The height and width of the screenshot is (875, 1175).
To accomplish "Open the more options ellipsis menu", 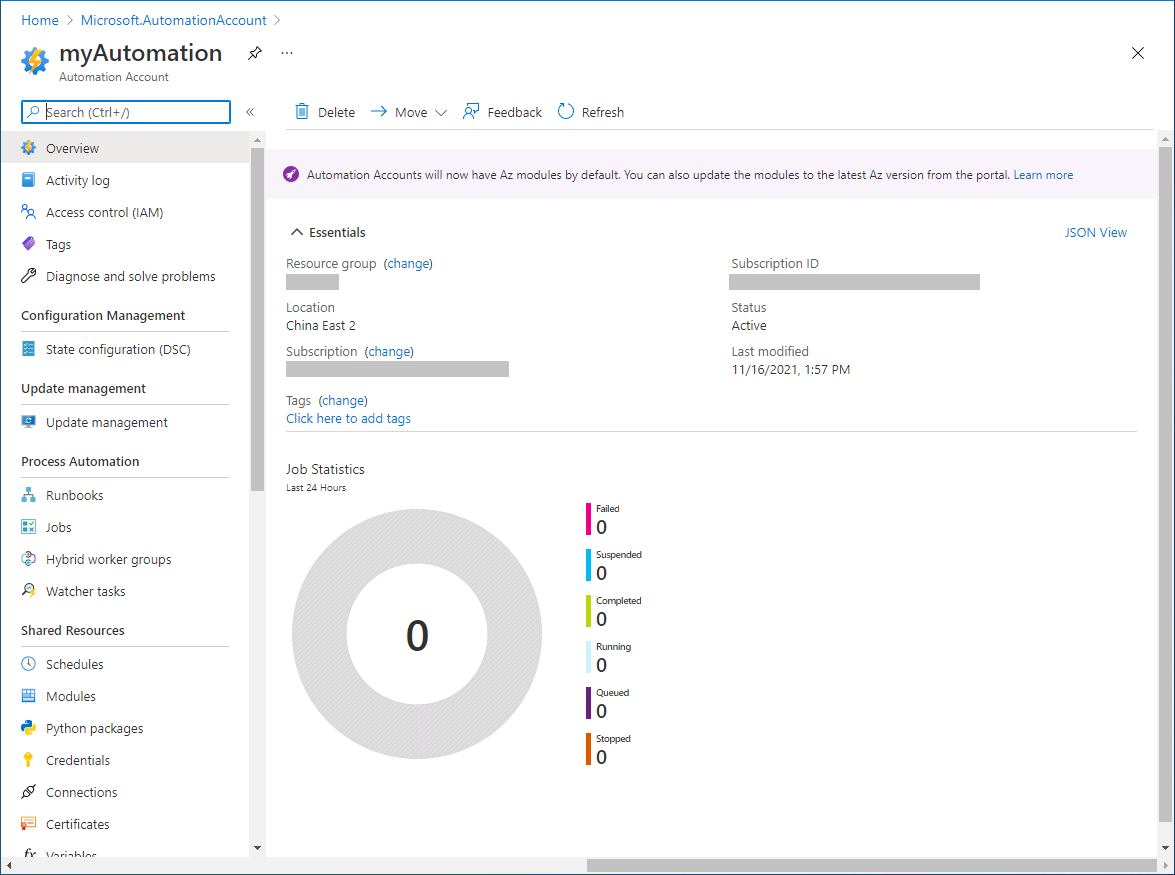I will (287, 54).
